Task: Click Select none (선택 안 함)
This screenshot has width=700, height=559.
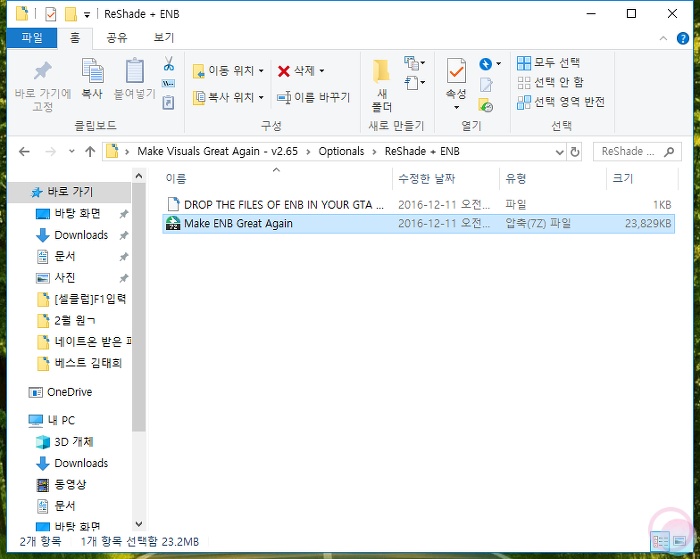Action: tap(550, 82)
